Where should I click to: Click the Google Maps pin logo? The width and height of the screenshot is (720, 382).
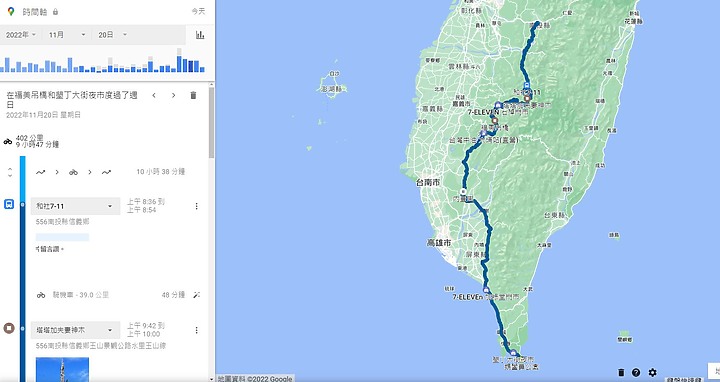point(11,11)
